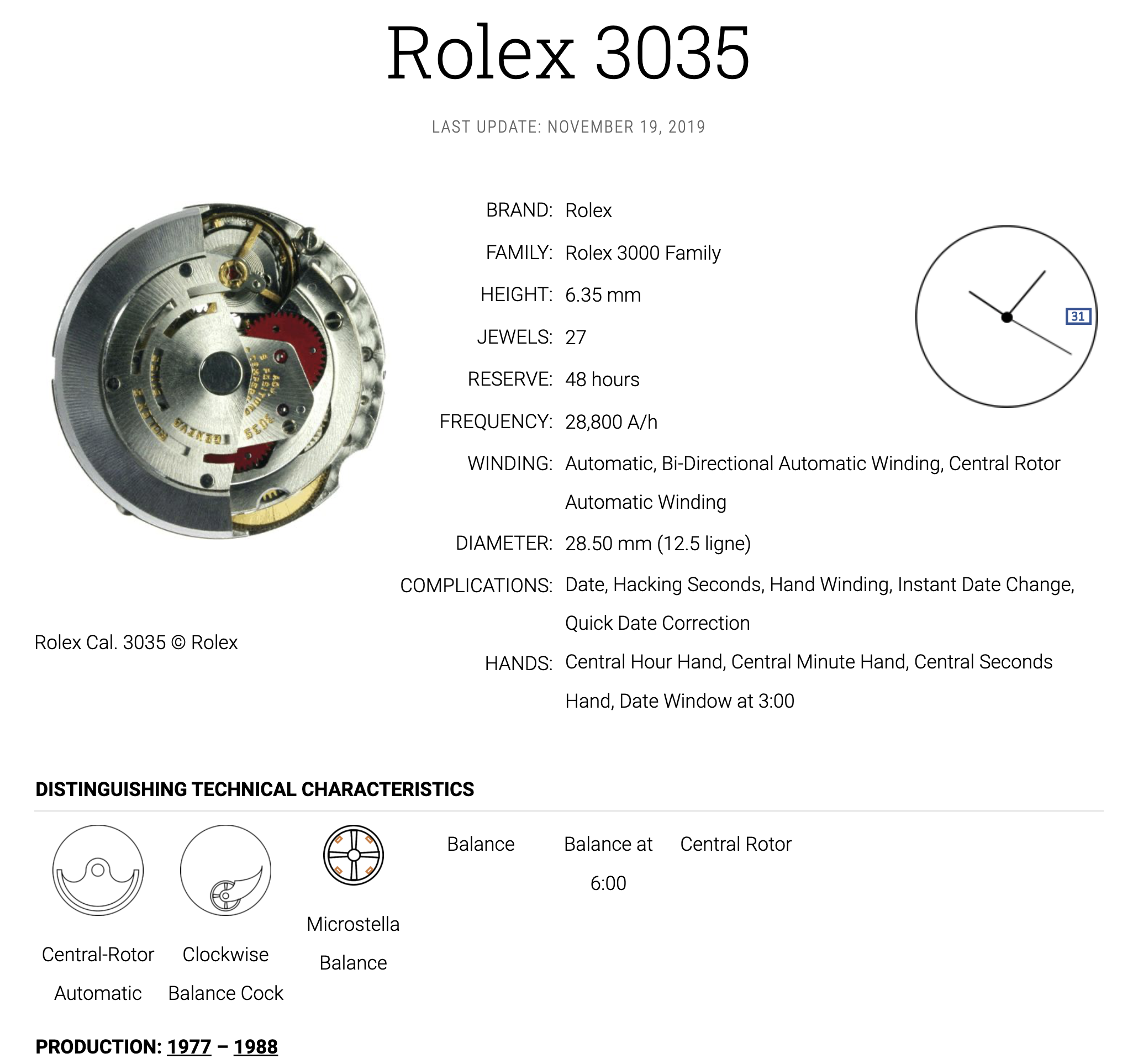This screenshot has height=1064, width=1138.
Task: Click the watch dial hands diagram
Action: (x=1006, y=317)
